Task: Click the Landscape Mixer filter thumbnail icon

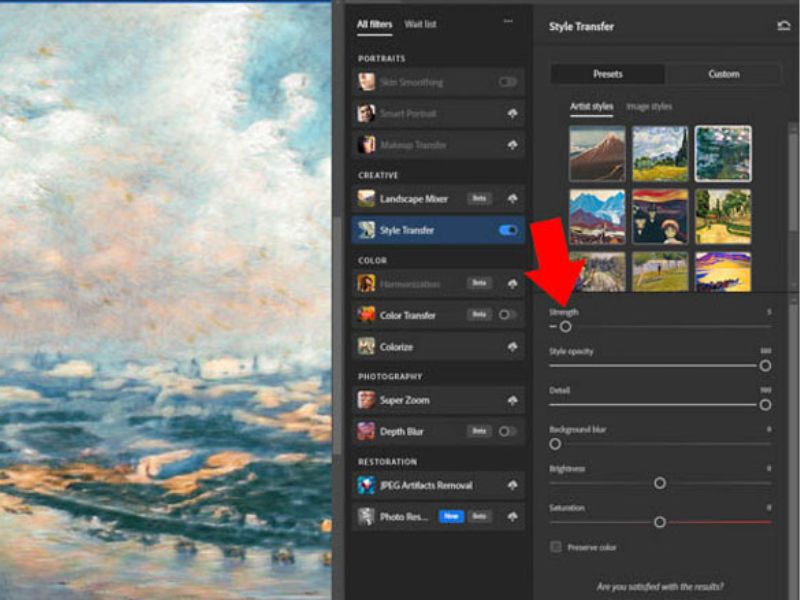Action: (366, 198)
